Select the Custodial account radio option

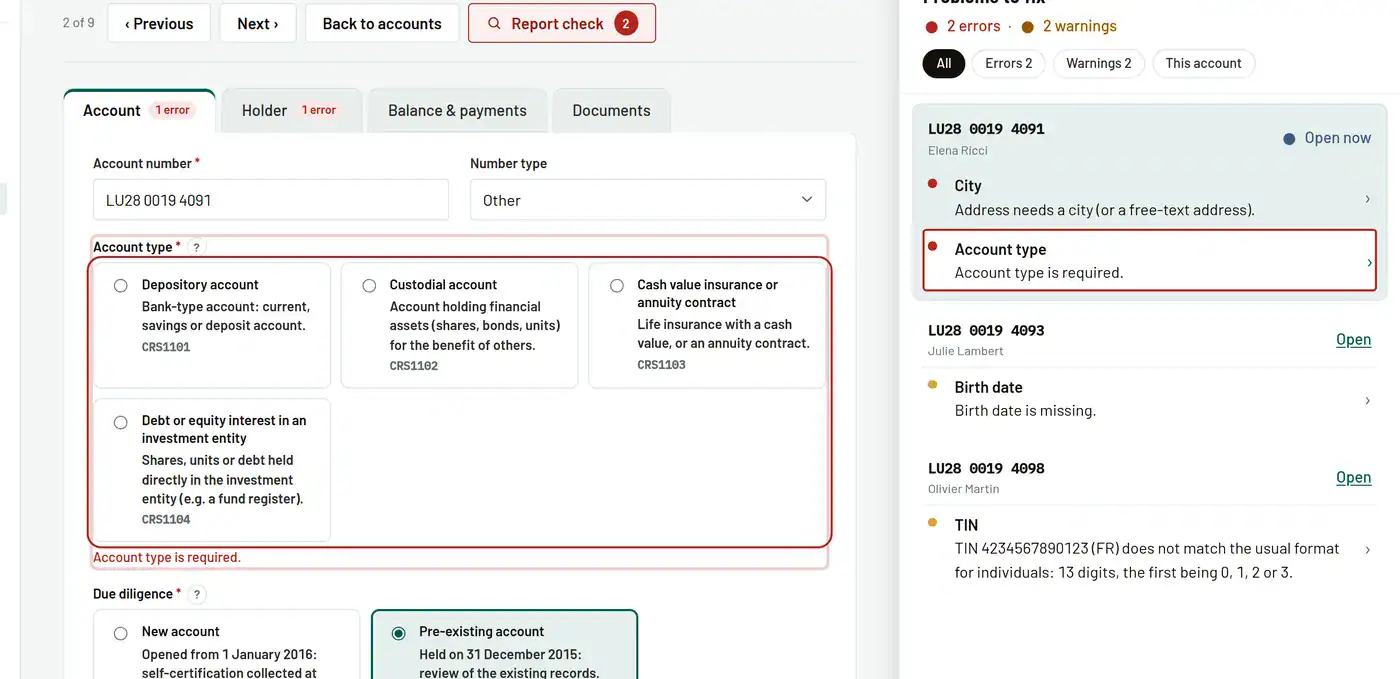click(369, 286)
